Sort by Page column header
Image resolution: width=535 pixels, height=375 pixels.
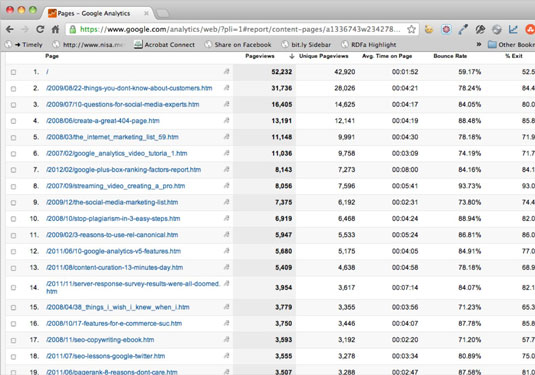click(x=52, y=56)
